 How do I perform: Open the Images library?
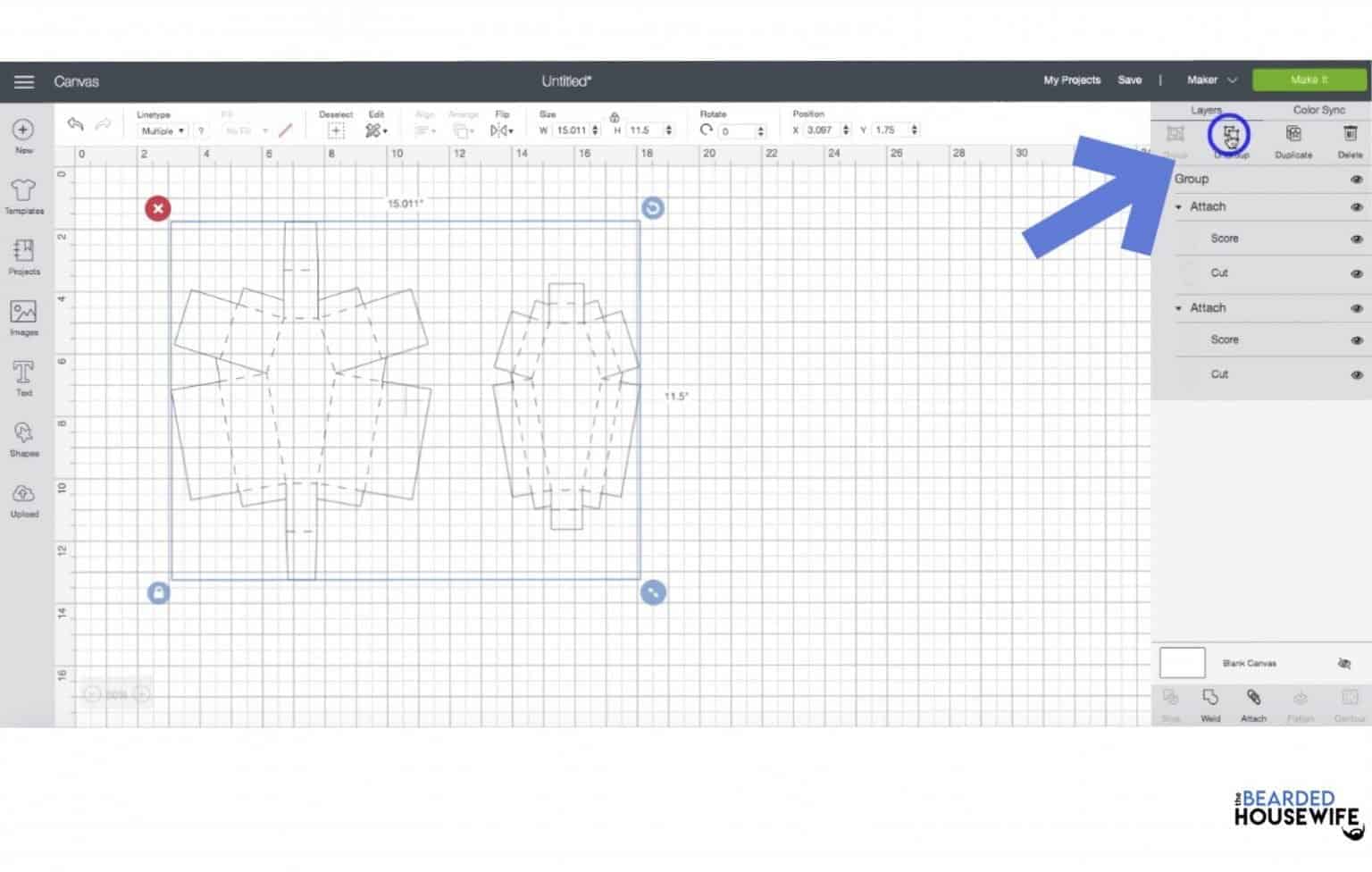tap(24, 317)
